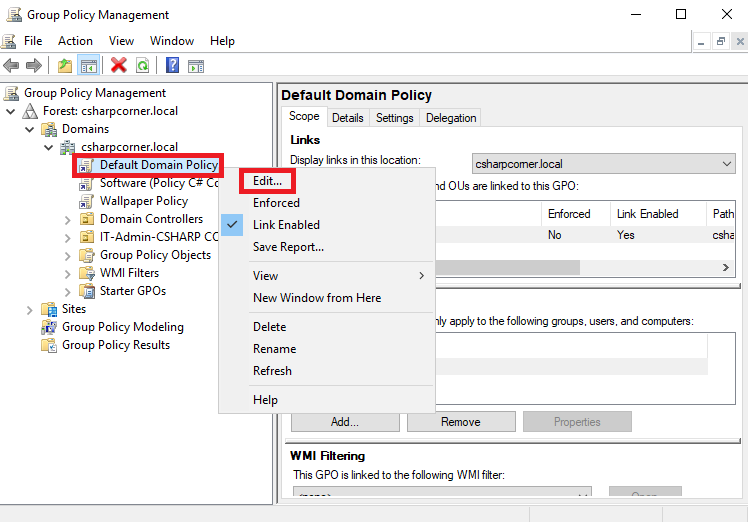This screenshot has height=522, width=748.
Task: Click the Default Domain Policy GPO icon
Action: click(x=86, y=165)
